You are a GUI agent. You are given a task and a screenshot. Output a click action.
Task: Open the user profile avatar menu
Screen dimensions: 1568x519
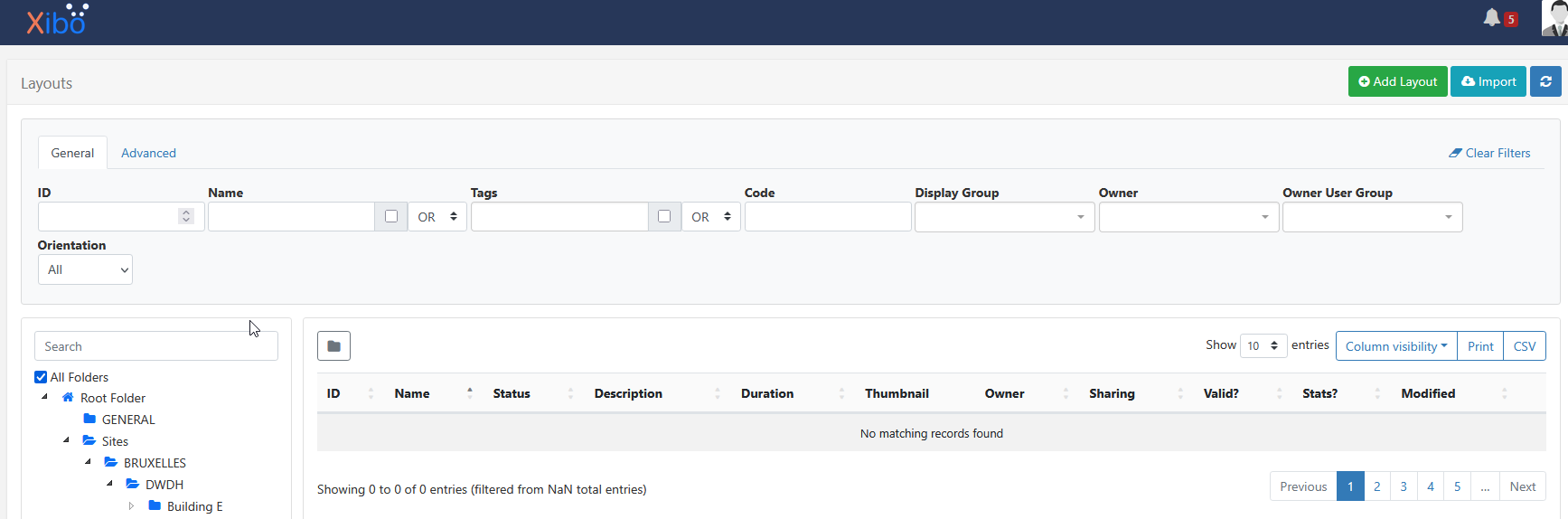(x=1554, y=19)
